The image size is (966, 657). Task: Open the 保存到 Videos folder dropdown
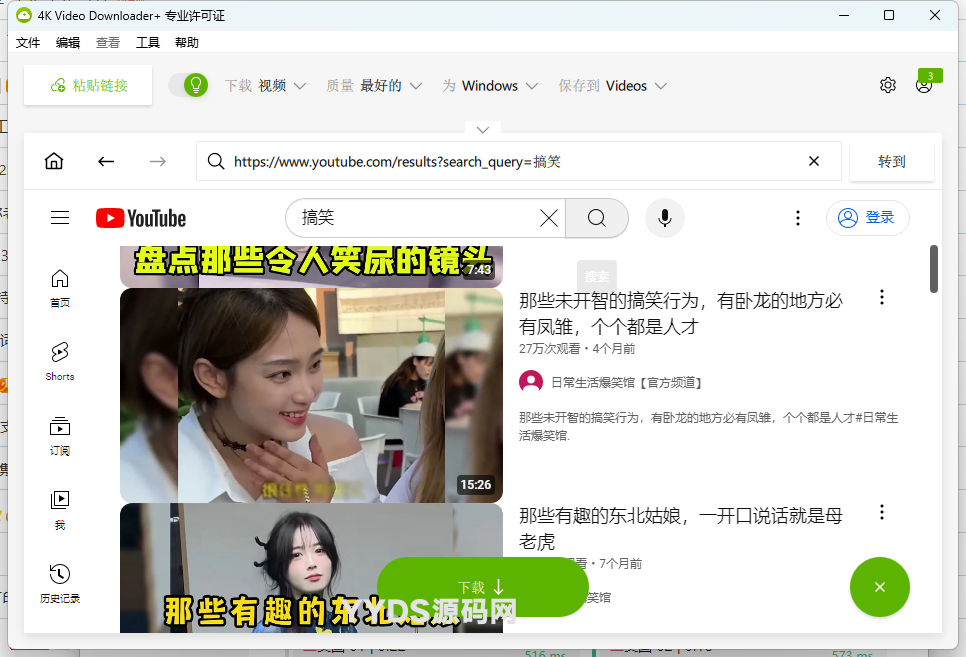coord(612,86)
